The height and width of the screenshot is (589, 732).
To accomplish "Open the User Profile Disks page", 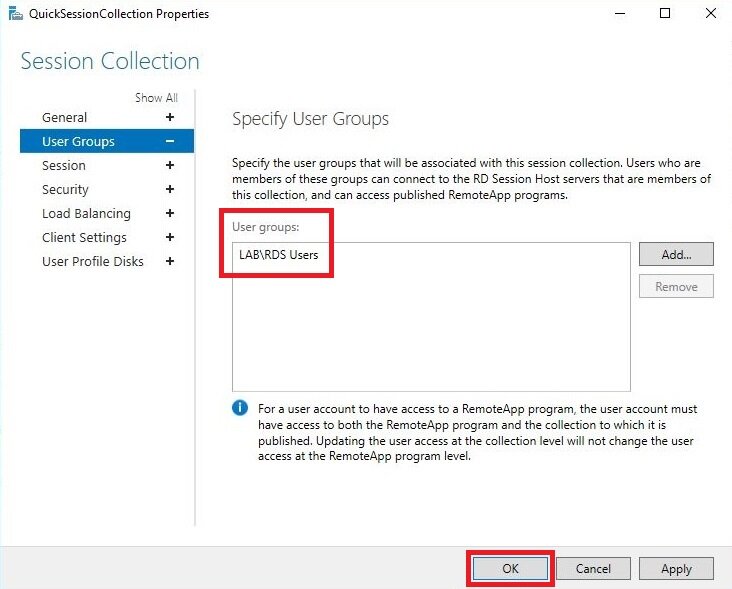I will click(x=92, y=261).
